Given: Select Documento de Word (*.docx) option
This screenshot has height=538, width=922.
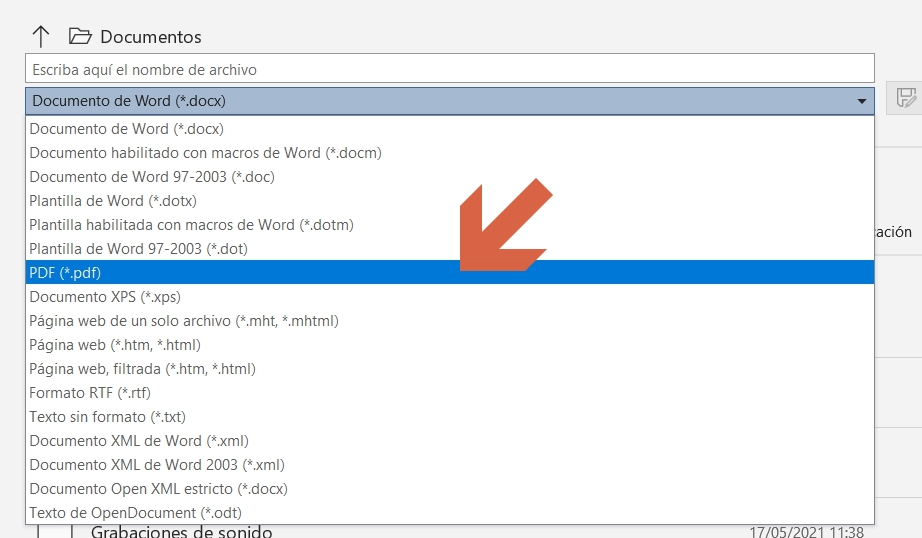Looking at the screenshot, I should (450, 129).
